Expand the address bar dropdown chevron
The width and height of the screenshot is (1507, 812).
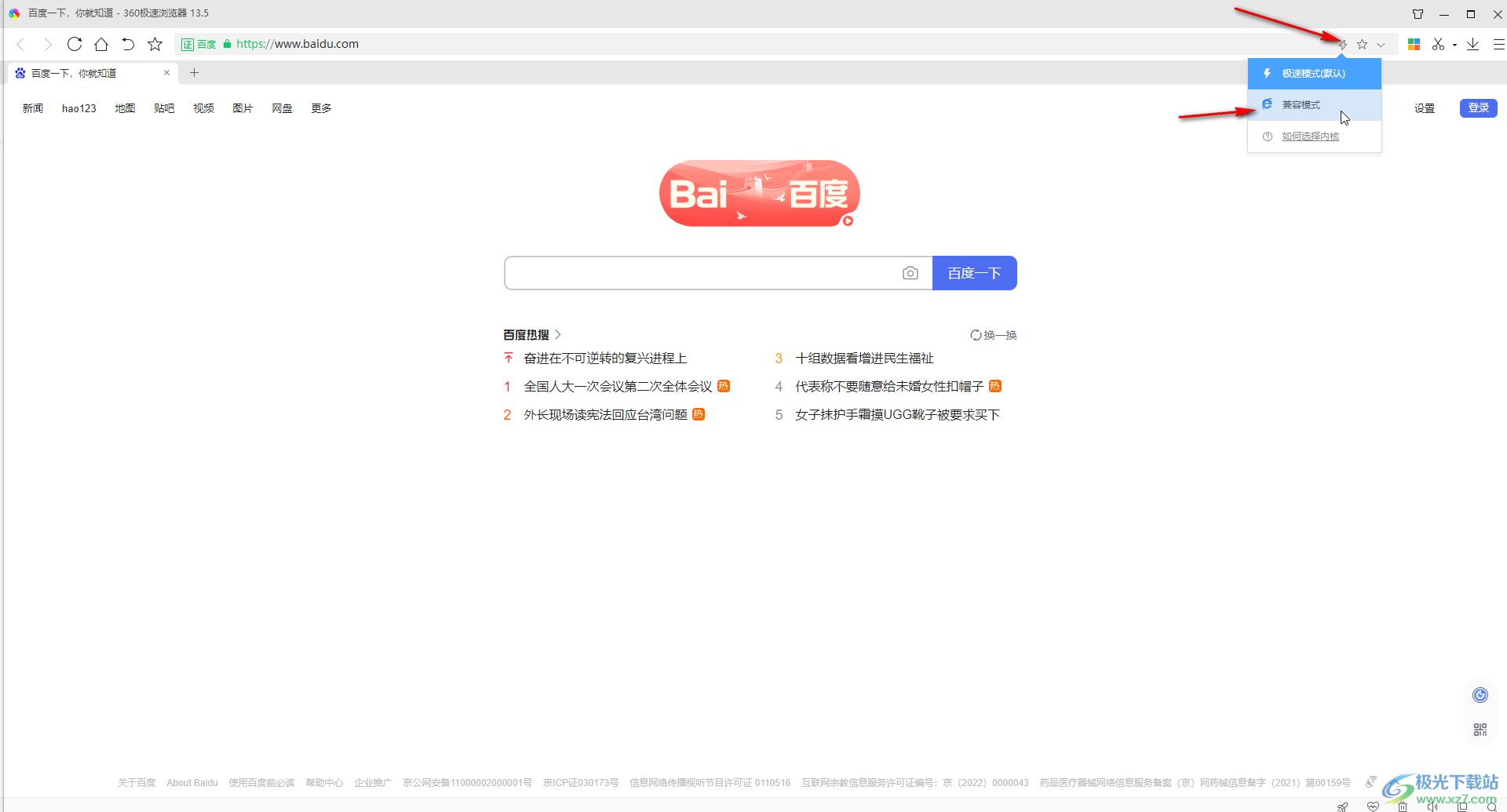pos(1381,45)
